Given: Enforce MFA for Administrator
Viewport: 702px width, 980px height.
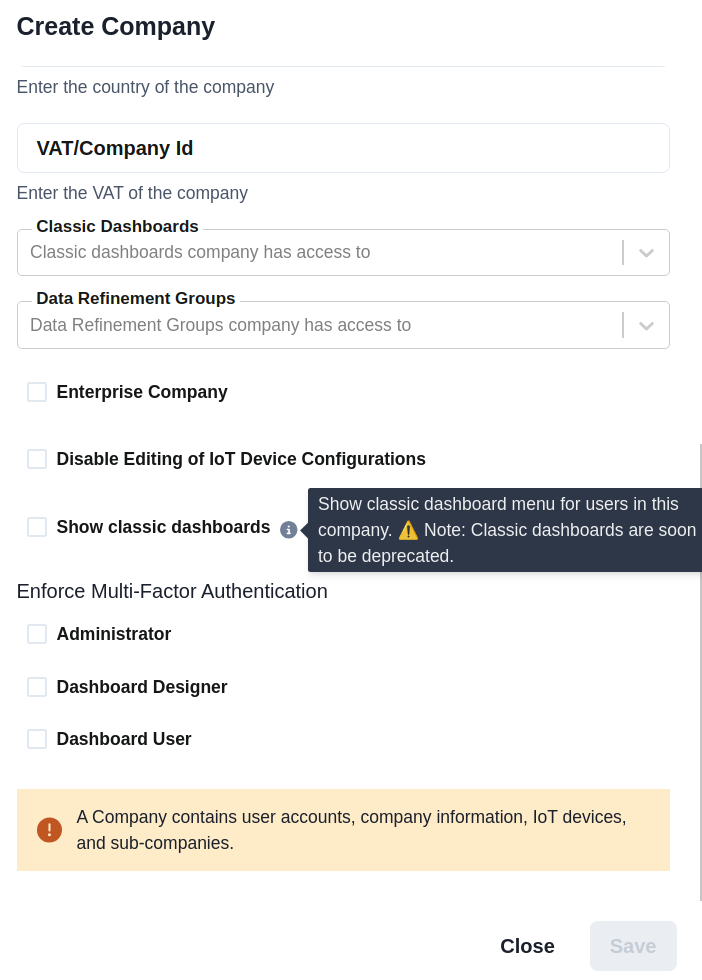Looking at the screenshot, I should [37, 634].
